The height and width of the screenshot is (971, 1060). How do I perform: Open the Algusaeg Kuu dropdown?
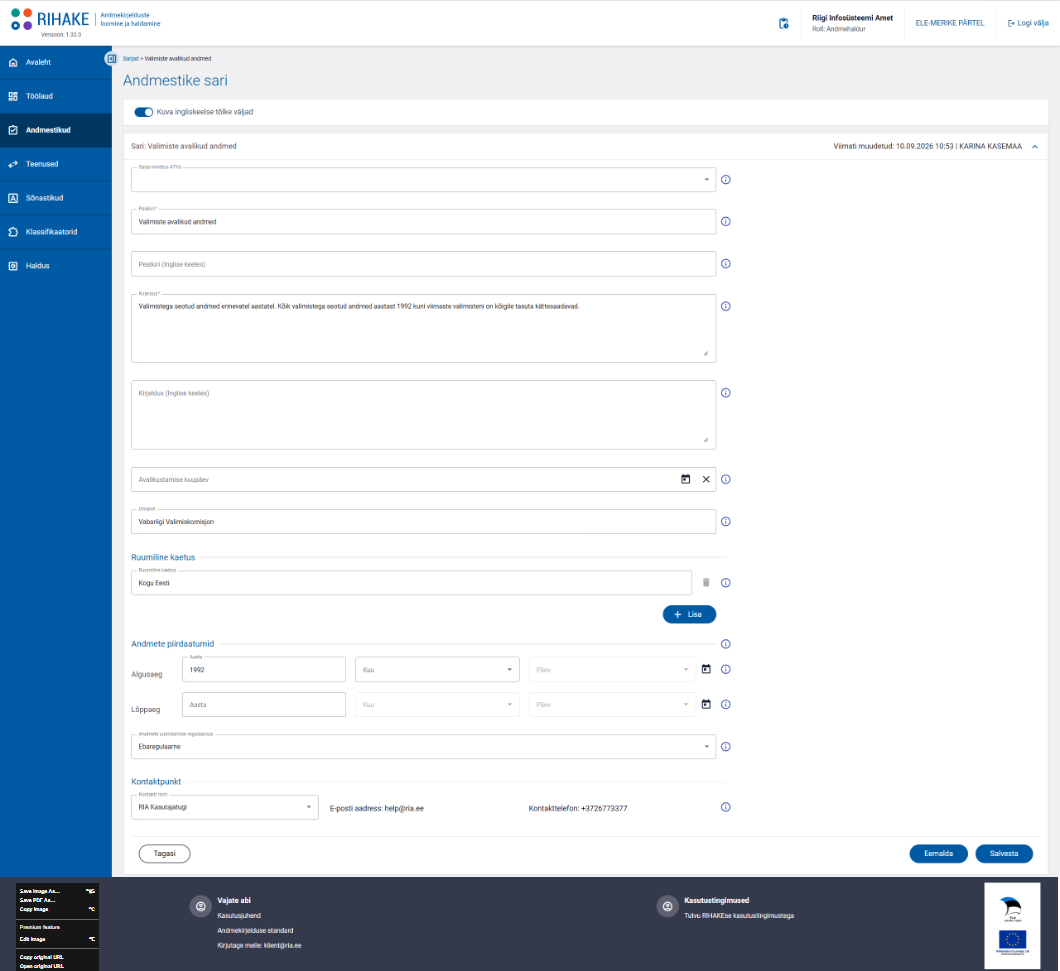point(437,669)
